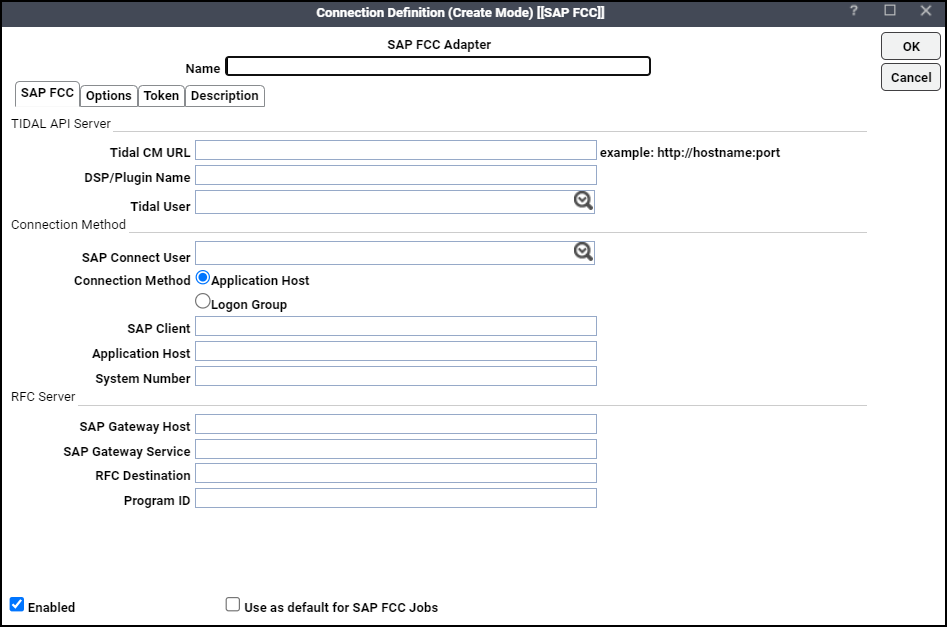
Task: Click the SAP Connect User field
Action: 395,252
